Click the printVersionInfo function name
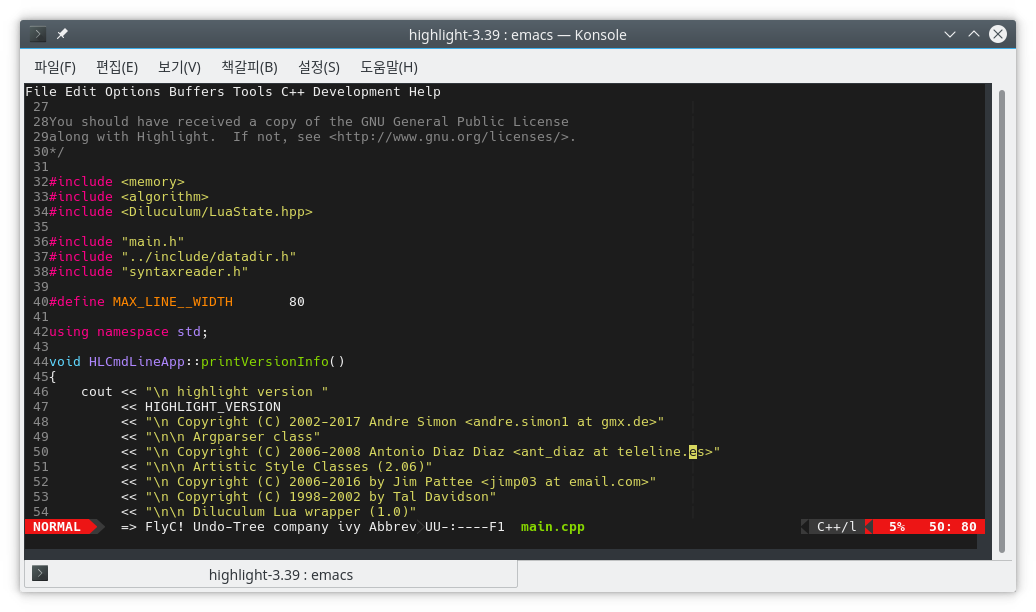The width and height of the screenshot is (1036, 612). pos(264,362)
